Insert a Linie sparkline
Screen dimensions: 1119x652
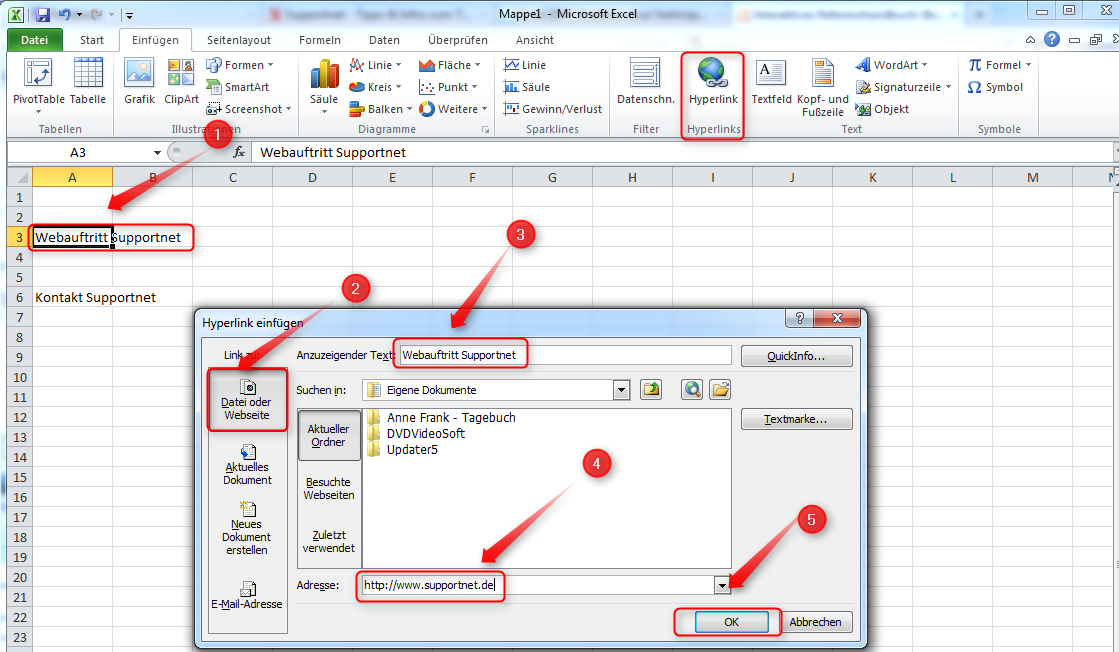(x=525, y=65)
